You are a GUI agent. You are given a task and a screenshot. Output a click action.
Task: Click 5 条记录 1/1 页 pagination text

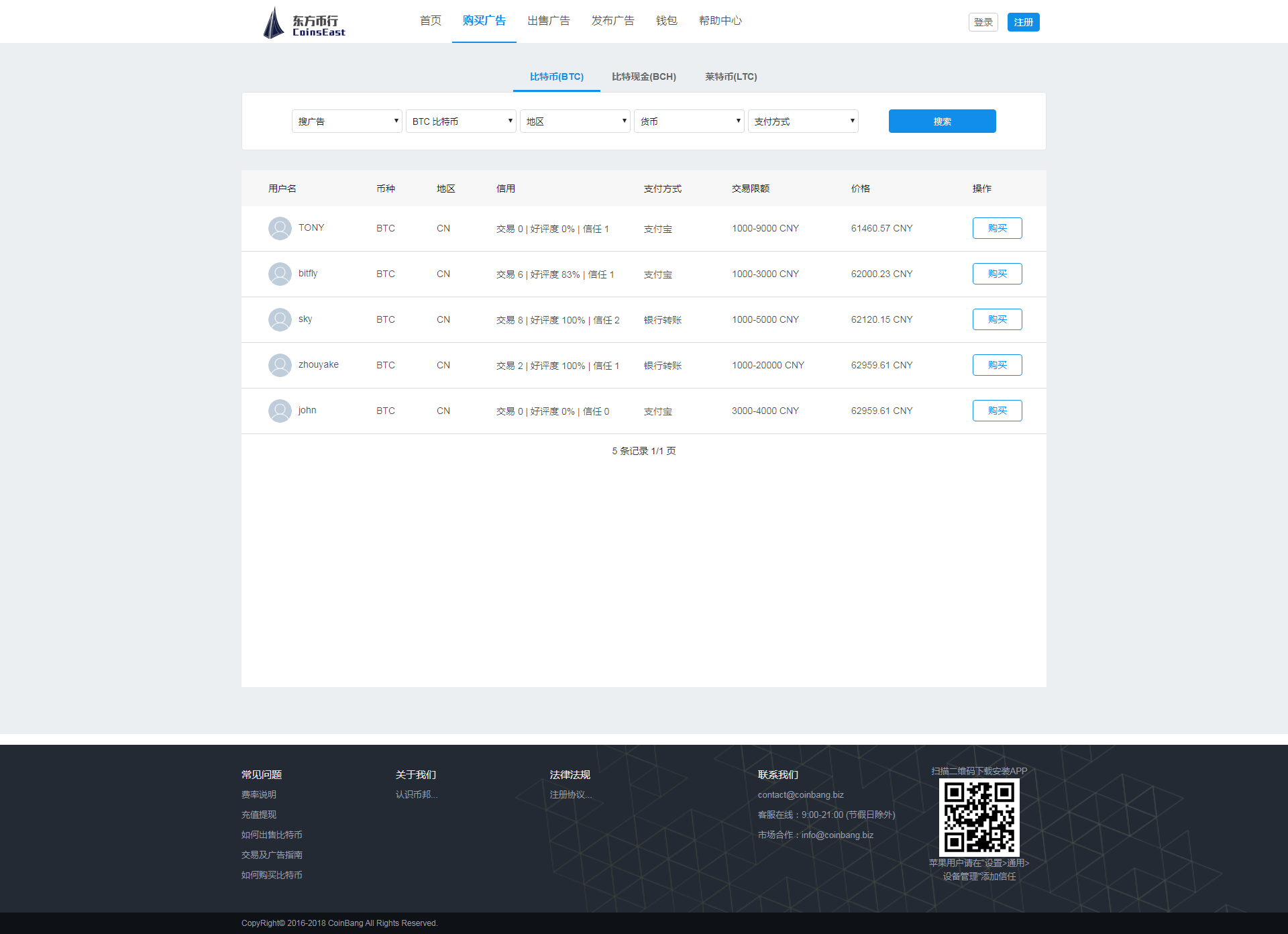[x=644, y=451]
